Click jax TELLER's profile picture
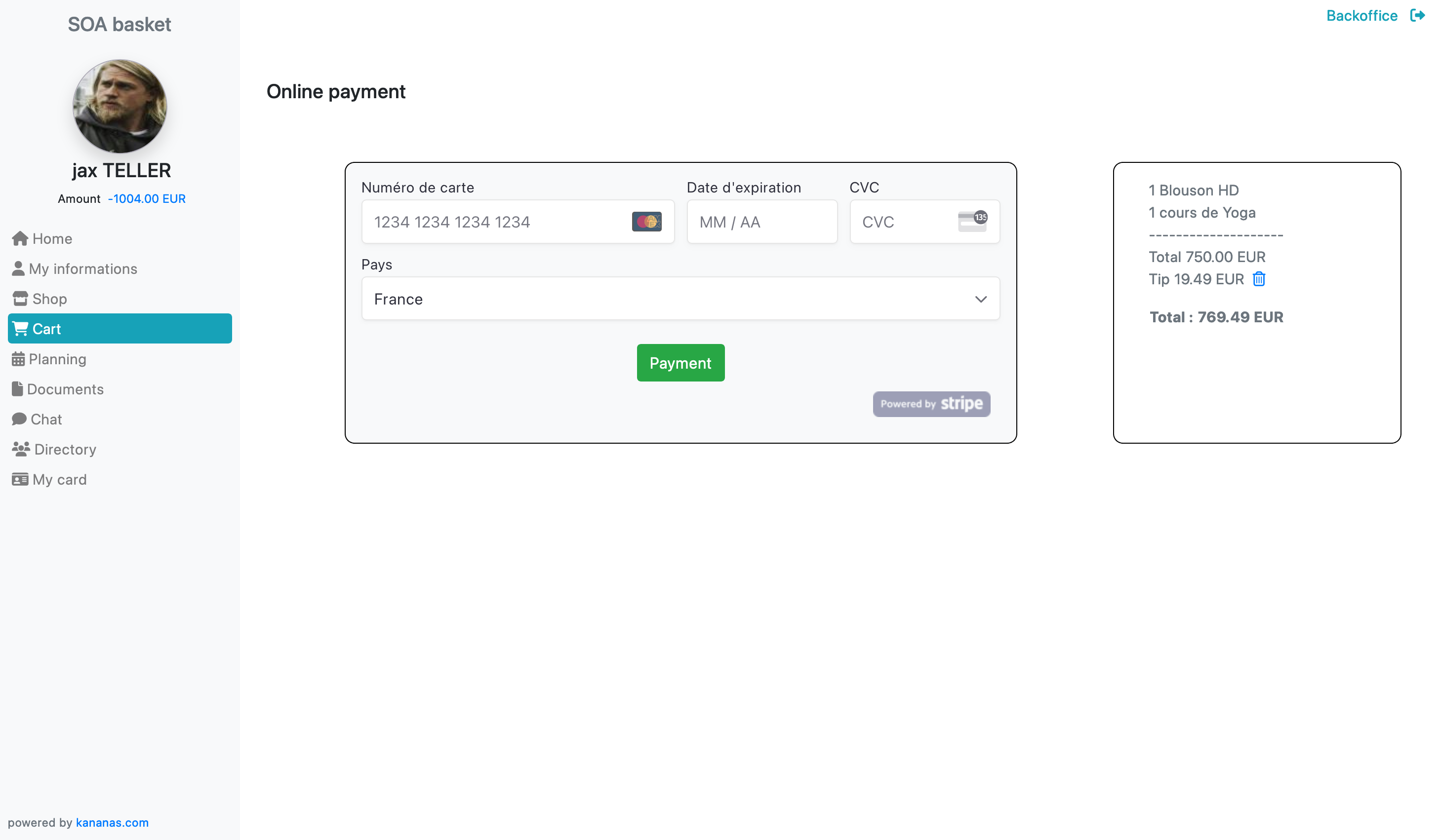 coord(120,107)
